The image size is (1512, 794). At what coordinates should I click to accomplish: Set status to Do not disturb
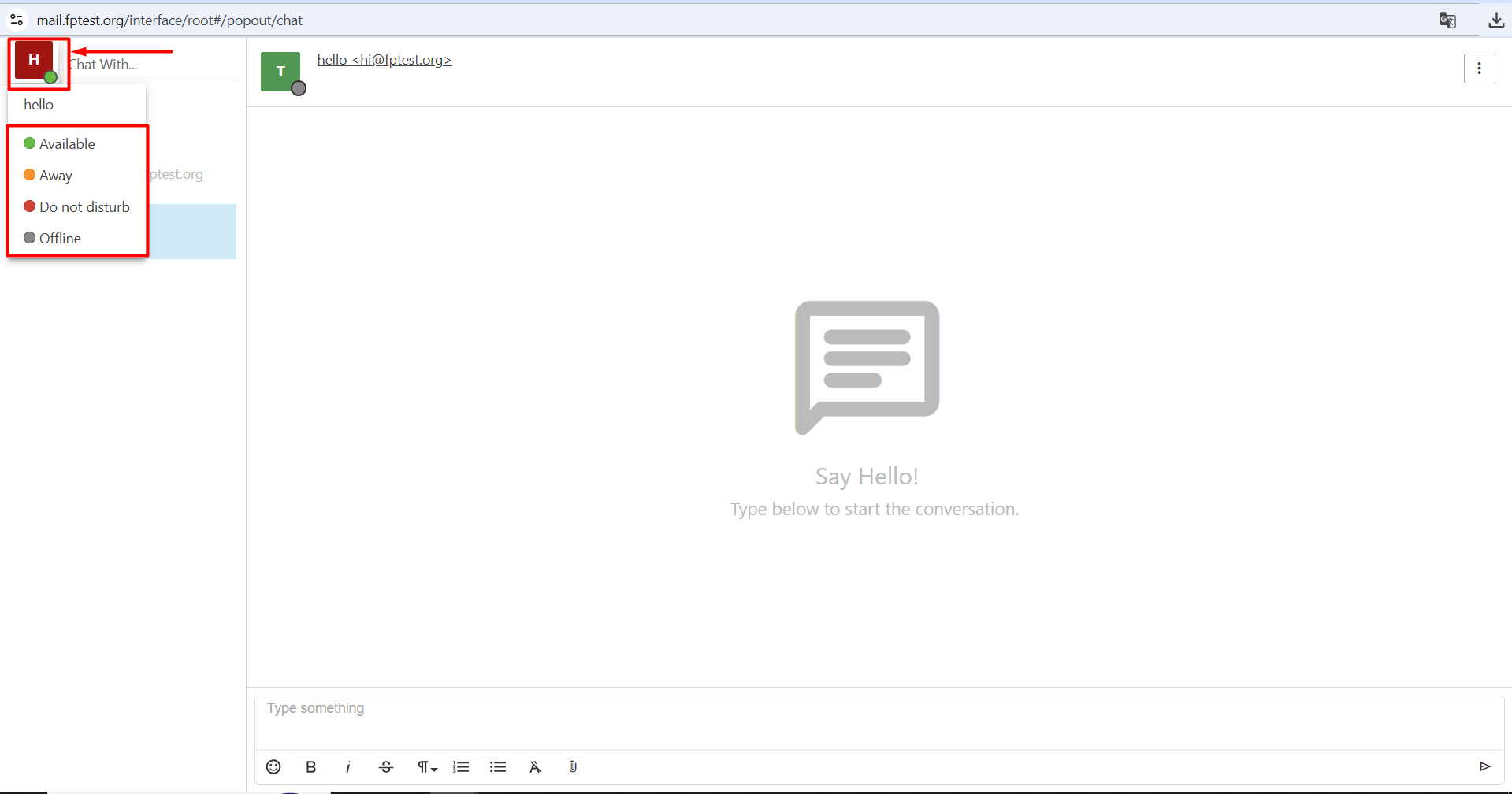tap(84, 206)
